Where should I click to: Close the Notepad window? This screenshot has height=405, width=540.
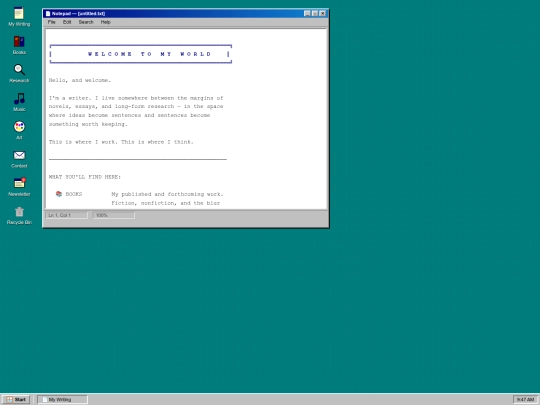click(x=322, y=13)
